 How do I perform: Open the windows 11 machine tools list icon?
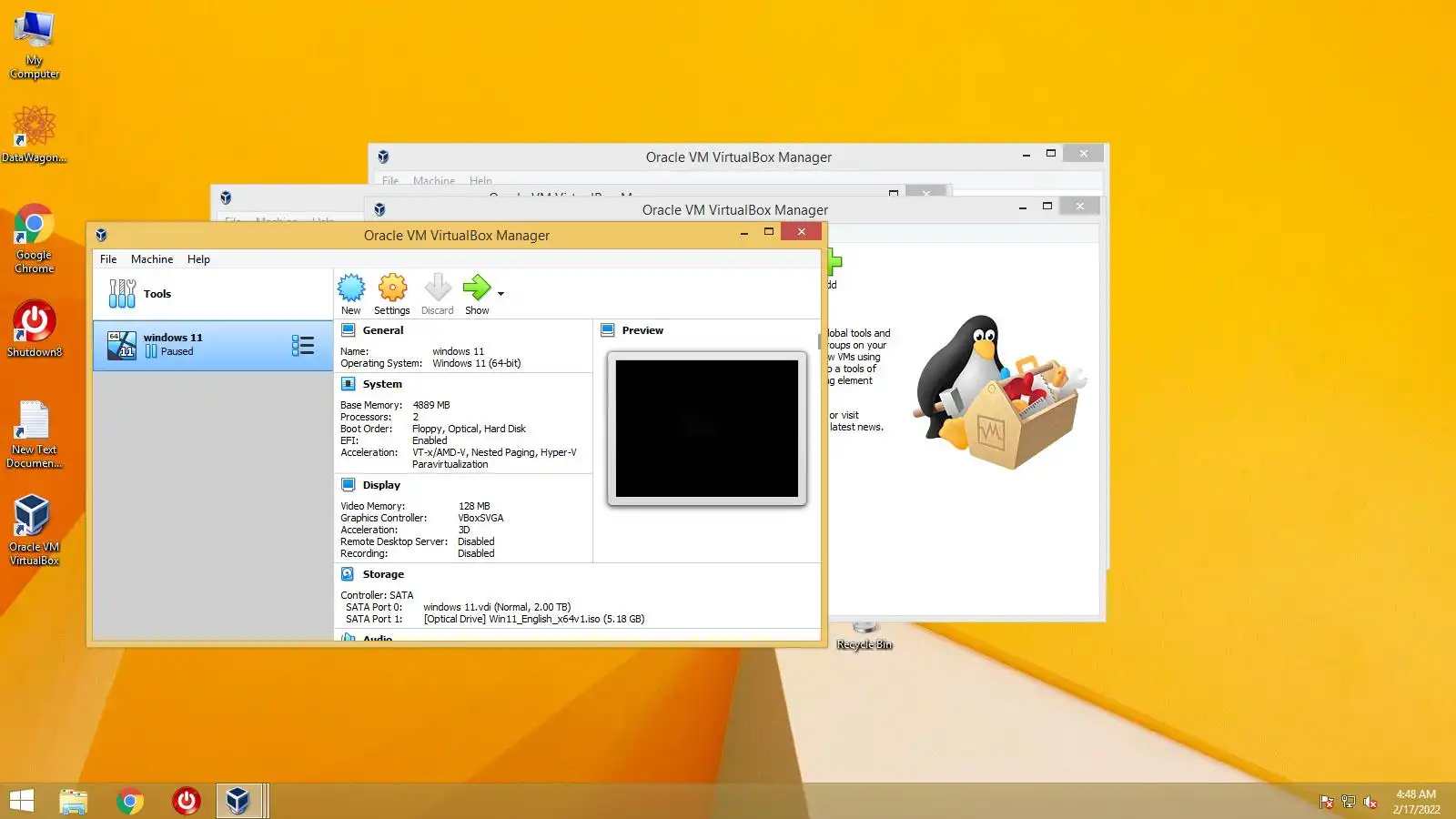coord(303,345)
